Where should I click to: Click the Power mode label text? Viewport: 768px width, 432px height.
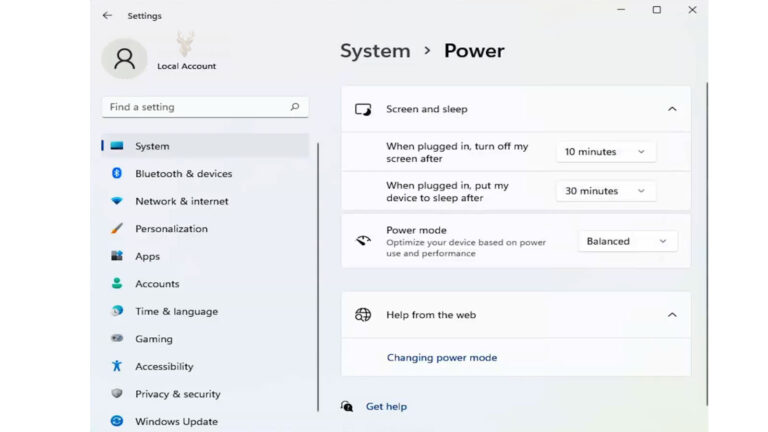[x=416, y=230]
